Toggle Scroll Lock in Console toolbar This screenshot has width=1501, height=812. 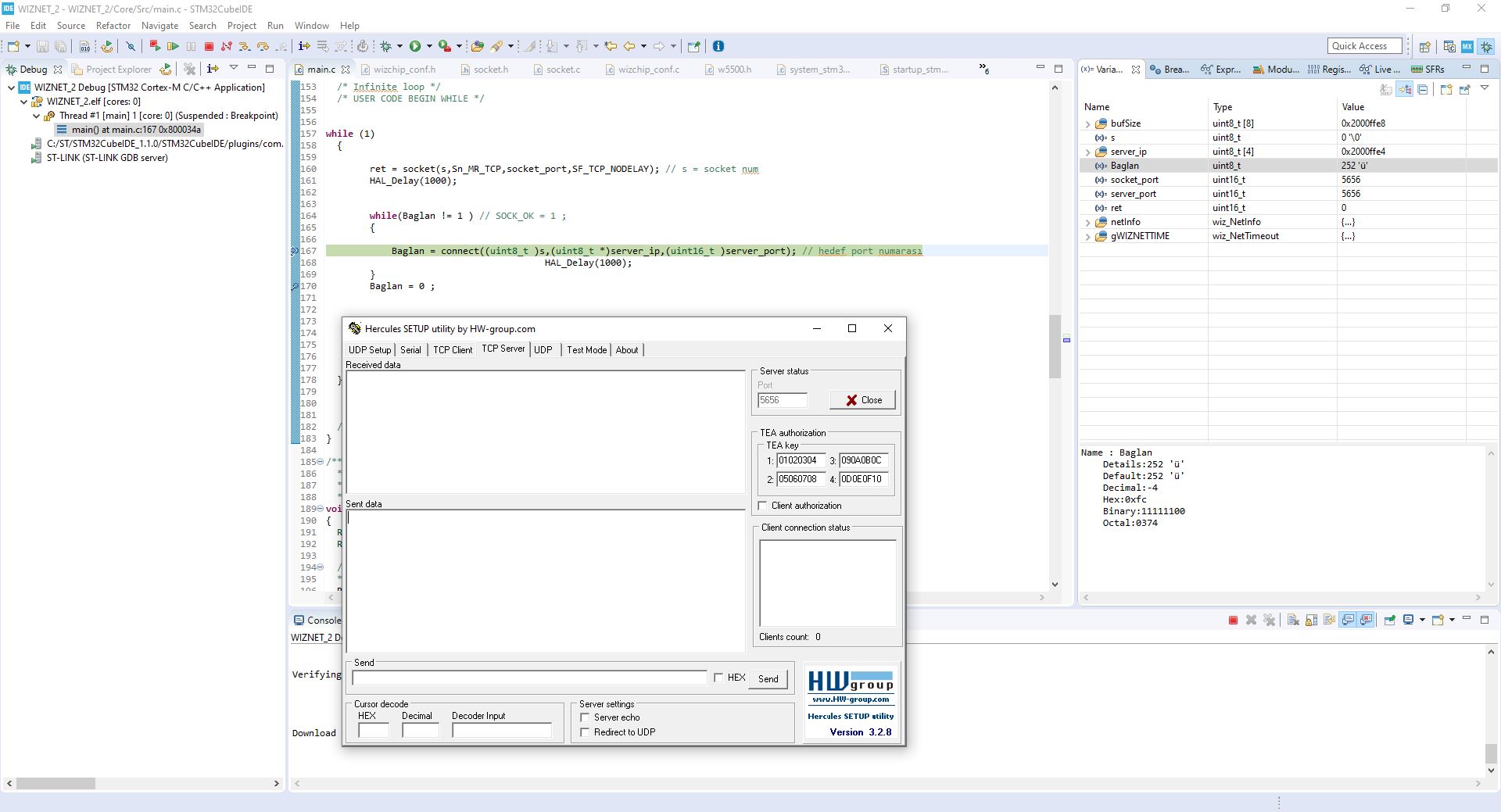coord(1312,620)
